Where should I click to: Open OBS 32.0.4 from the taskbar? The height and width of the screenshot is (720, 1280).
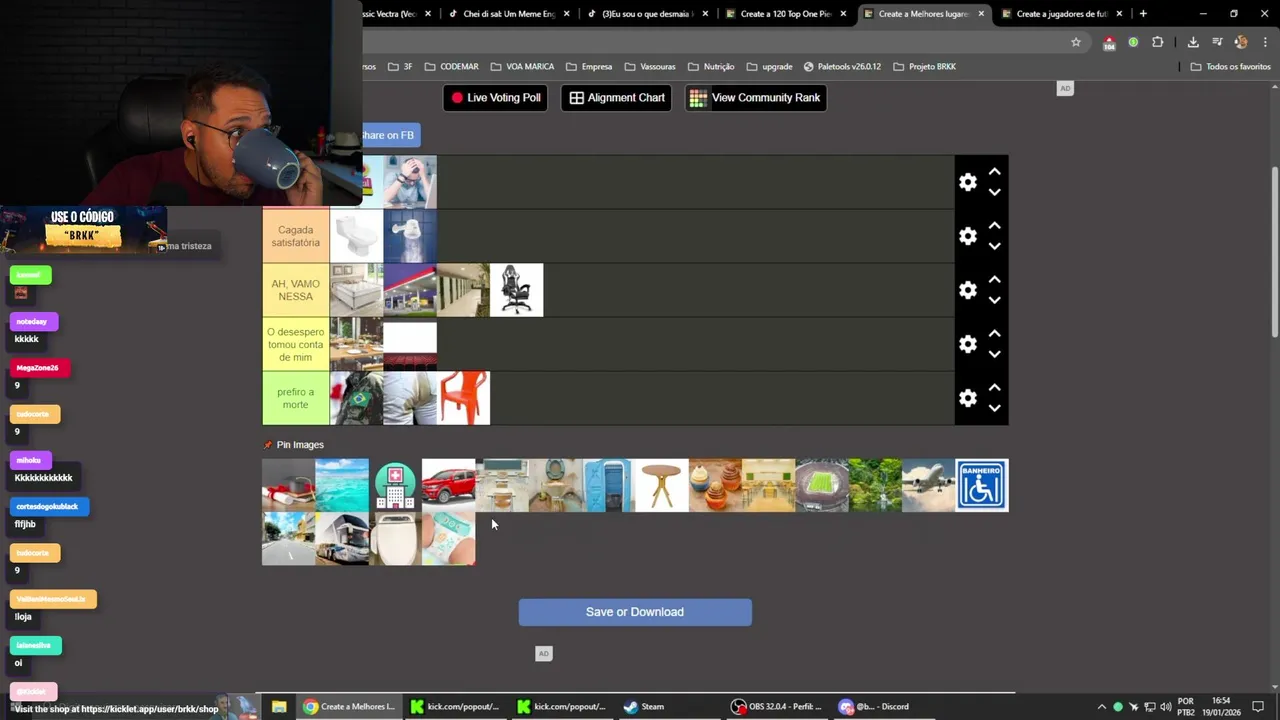click(x=777, y=707)
